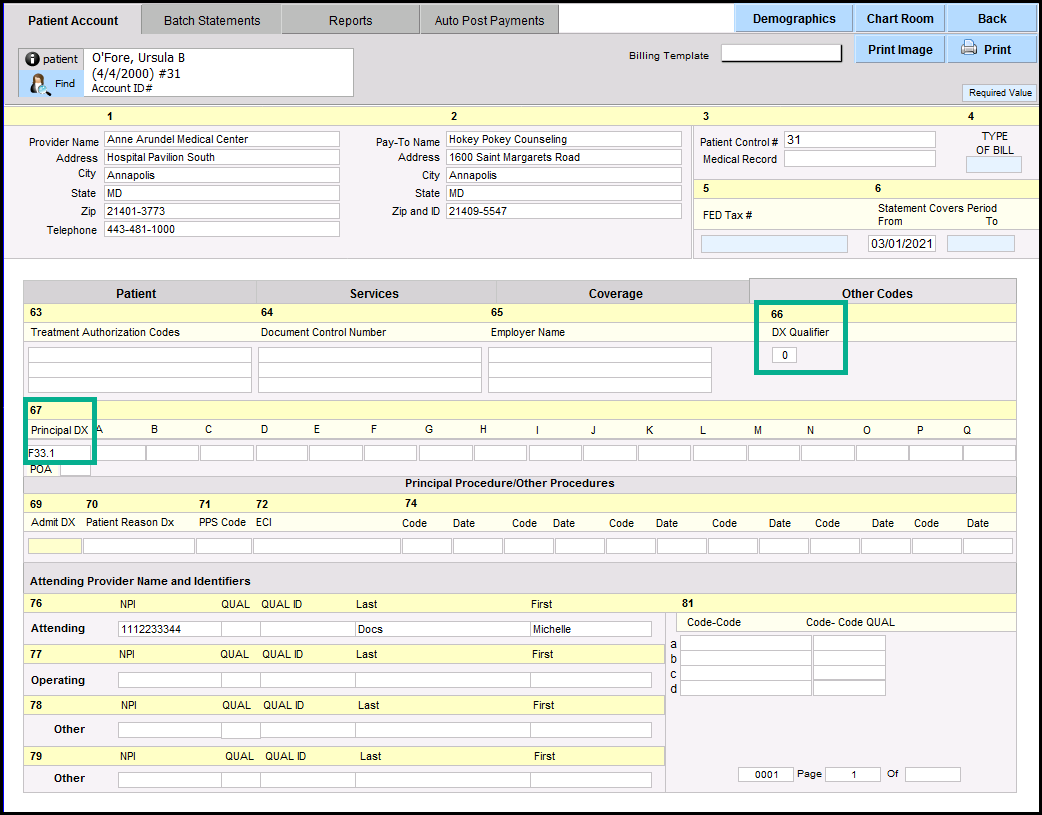
Task: Focus the Billing Template field
Action: 781,54
